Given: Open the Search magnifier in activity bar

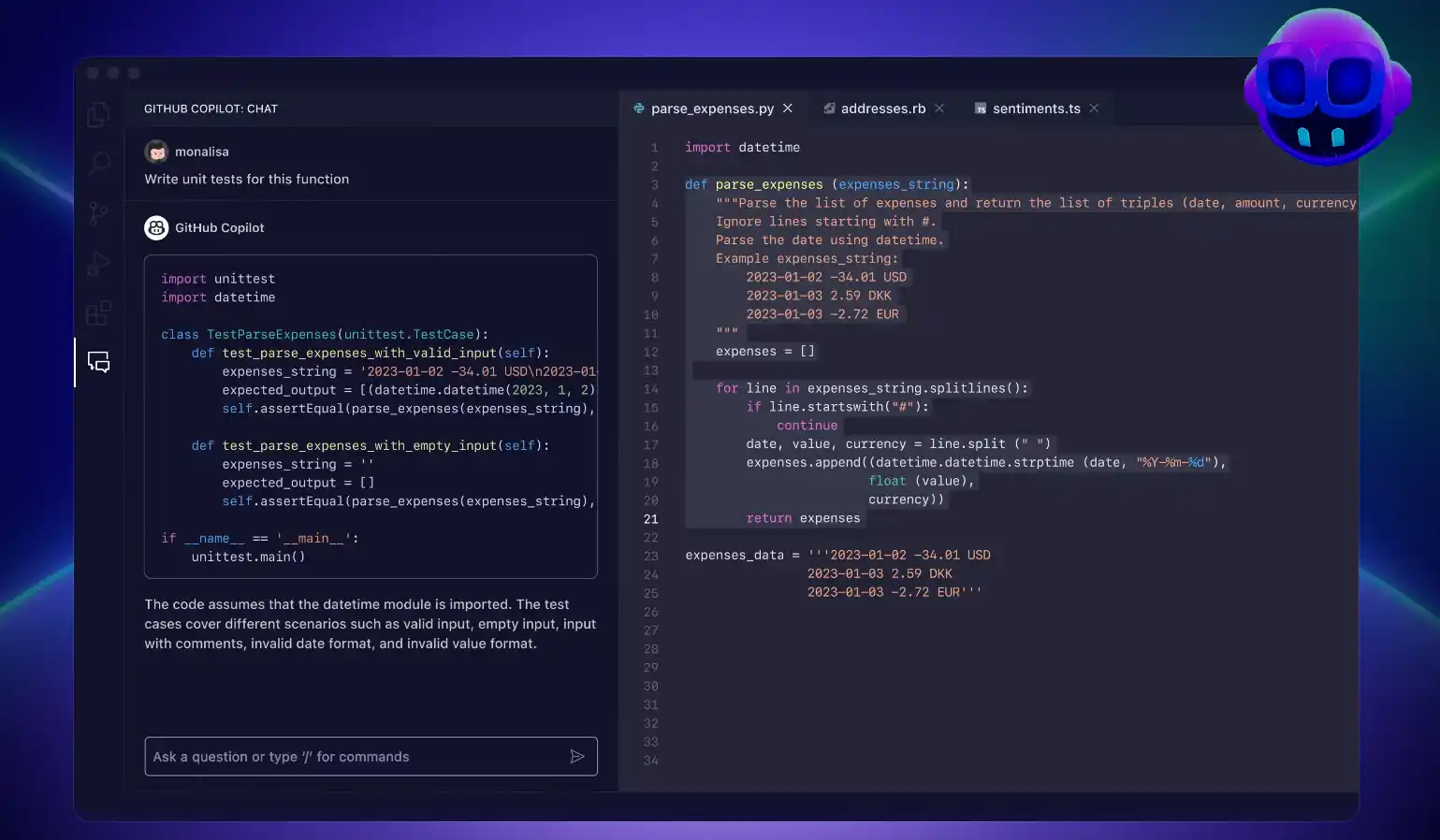Looking at the screenshot, I should pyautogui.click(x=98, y=164).
